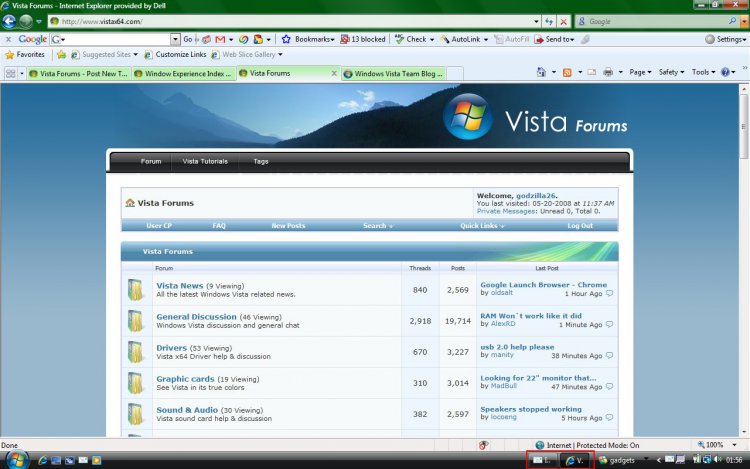Viewport: 750px width, 469px height.
Task: Open the forum Search dropdown link
Action: [x=377, y=226]
